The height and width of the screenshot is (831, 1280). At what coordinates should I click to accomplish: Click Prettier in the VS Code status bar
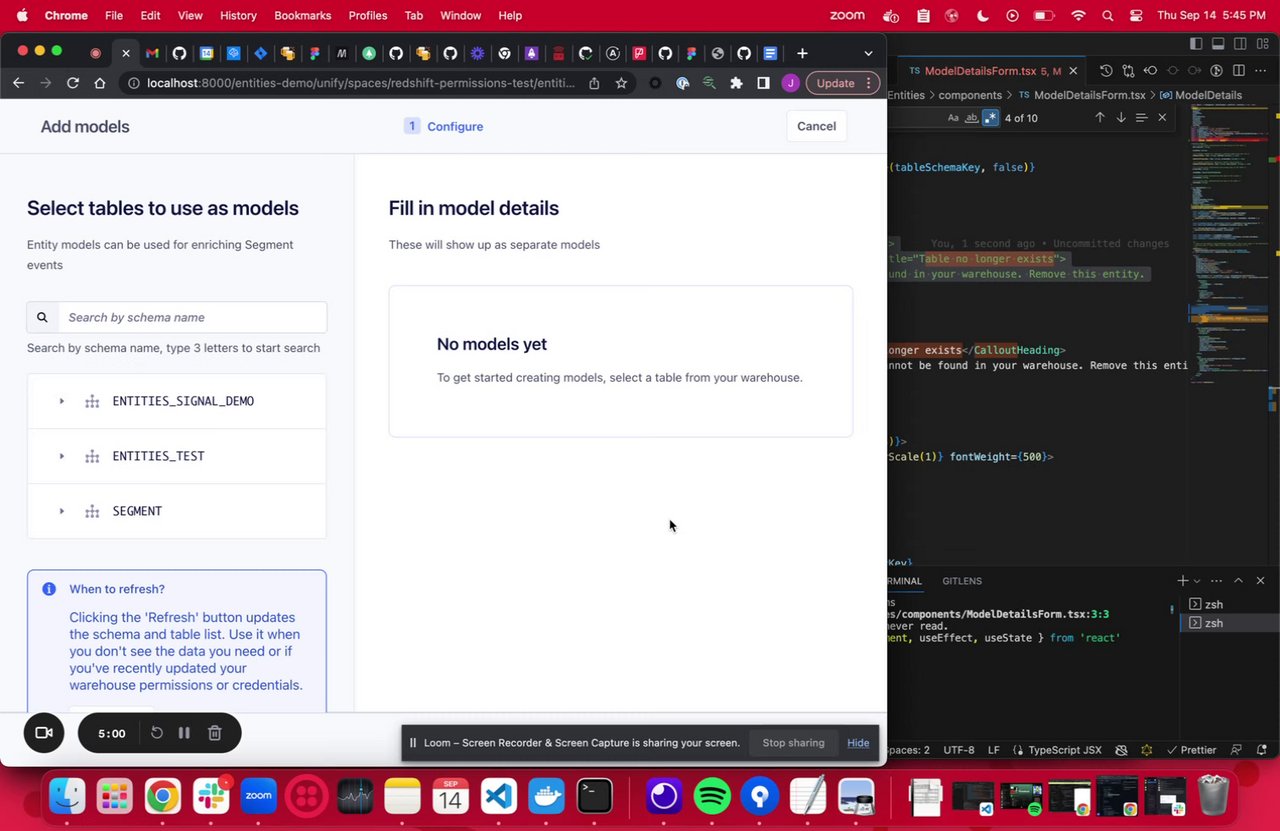click(1190, 750)
